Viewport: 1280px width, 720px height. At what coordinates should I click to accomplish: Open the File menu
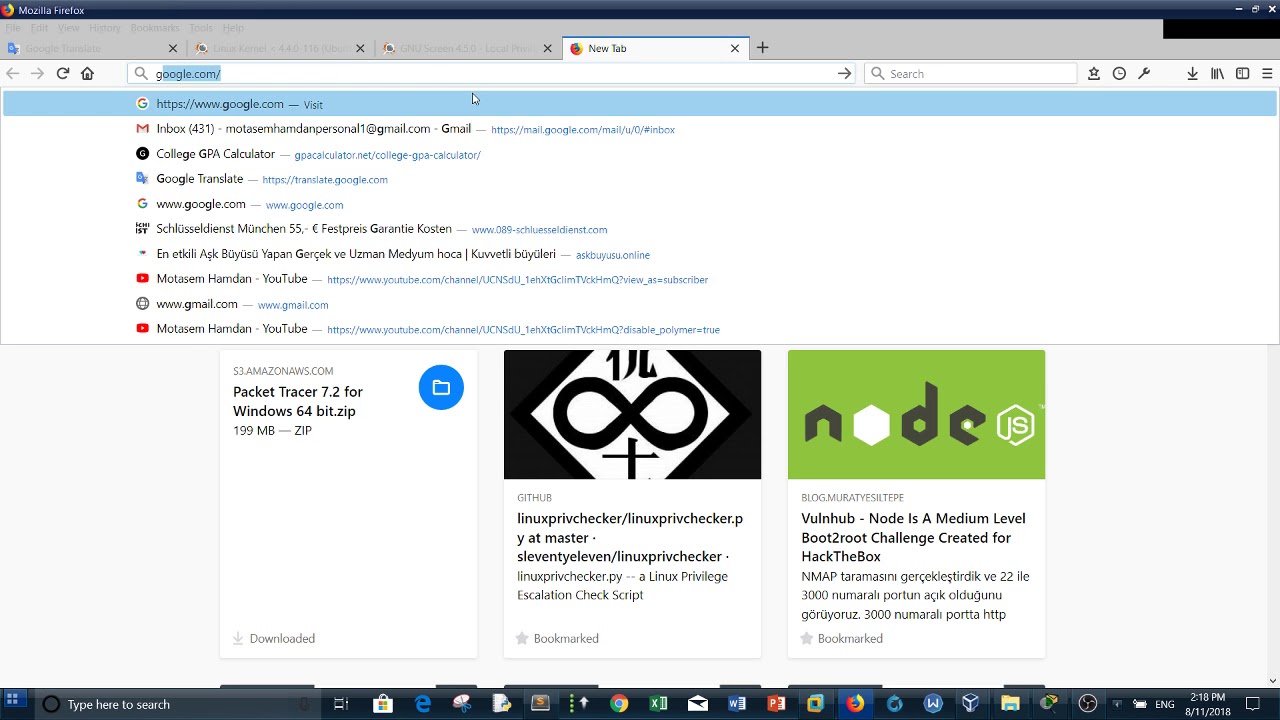coord(13,28)
